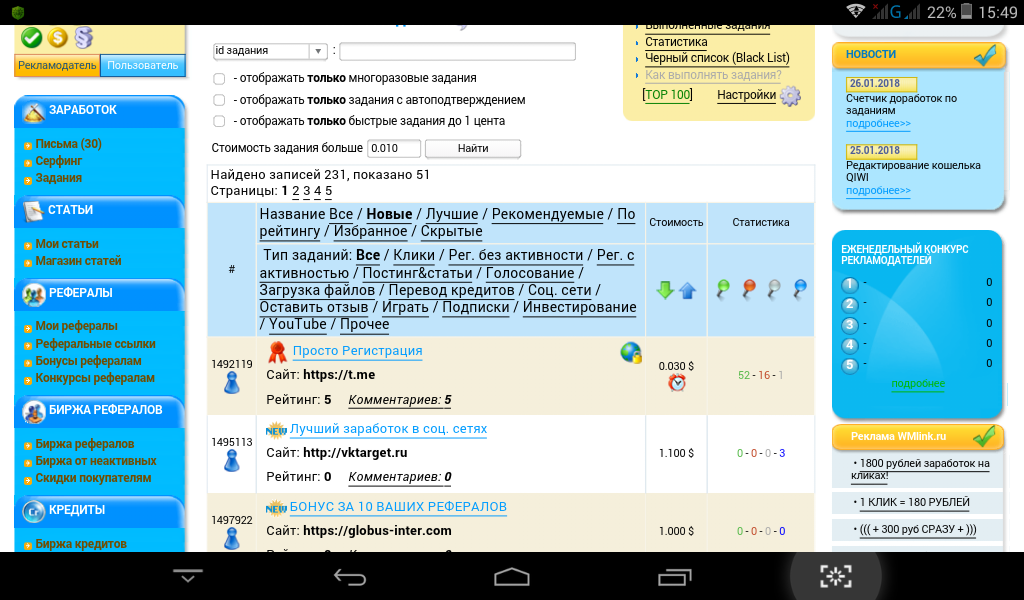Open the TOP 100 link

(667, 95)
